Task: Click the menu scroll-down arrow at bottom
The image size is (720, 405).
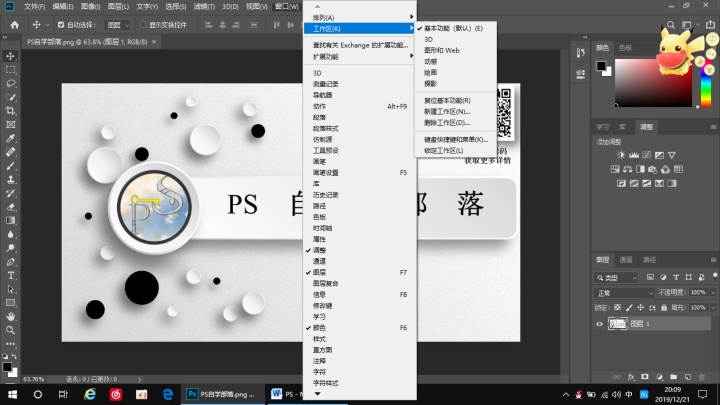Action: (x=317, y=394)
